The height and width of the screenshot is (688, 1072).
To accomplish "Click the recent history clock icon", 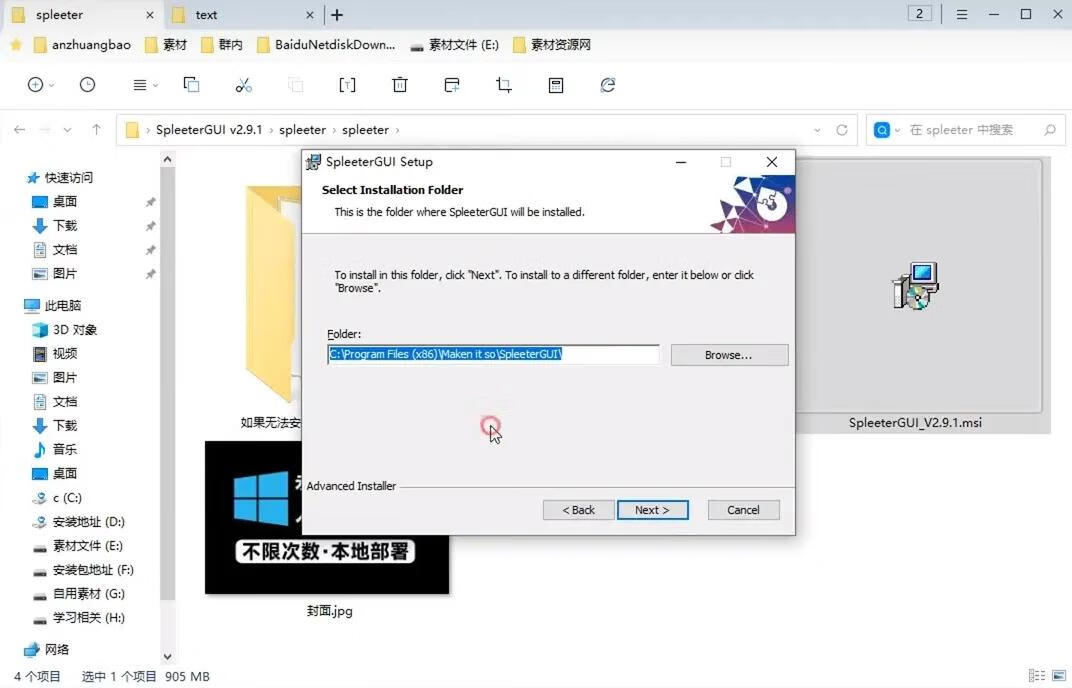I will (87, 85).
